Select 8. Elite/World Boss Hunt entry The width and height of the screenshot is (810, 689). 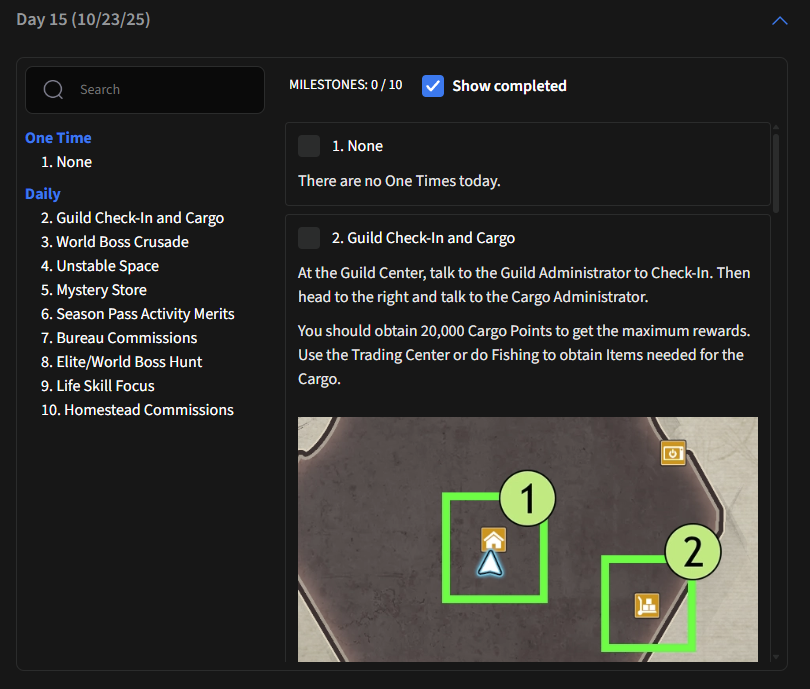tap(121, 362)
